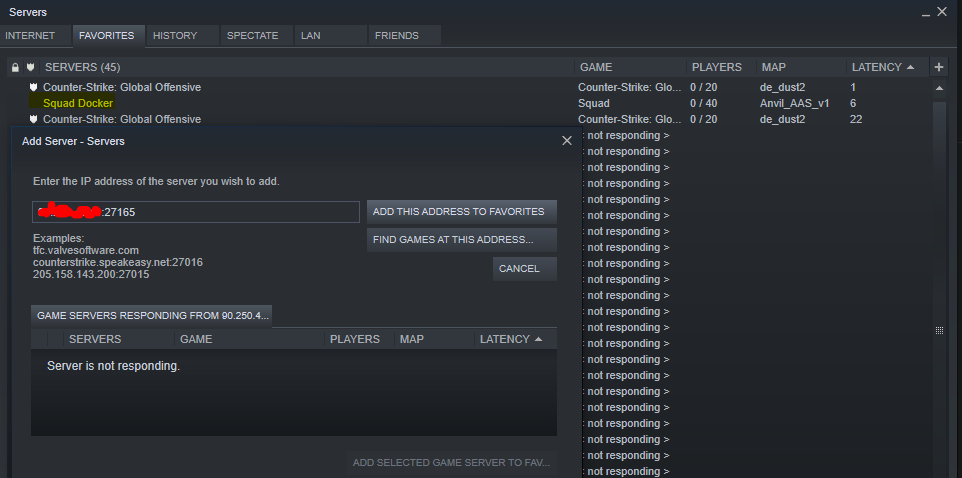Sort dialog results by Game column header
The width and height of the screenshot is (962, 478).
point(249,339)
